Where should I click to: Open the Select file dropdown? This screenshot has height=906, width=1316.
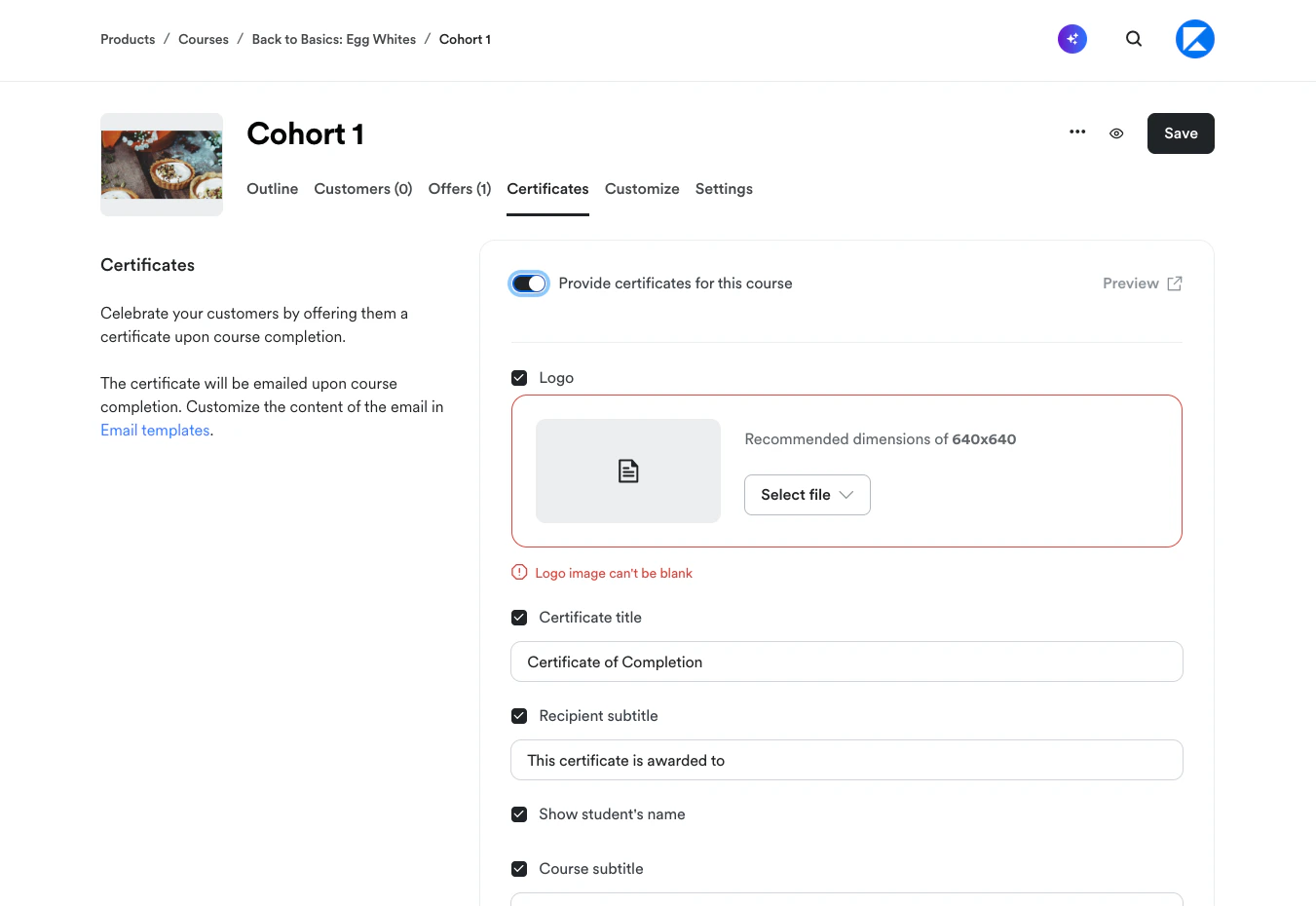[807, 495]
